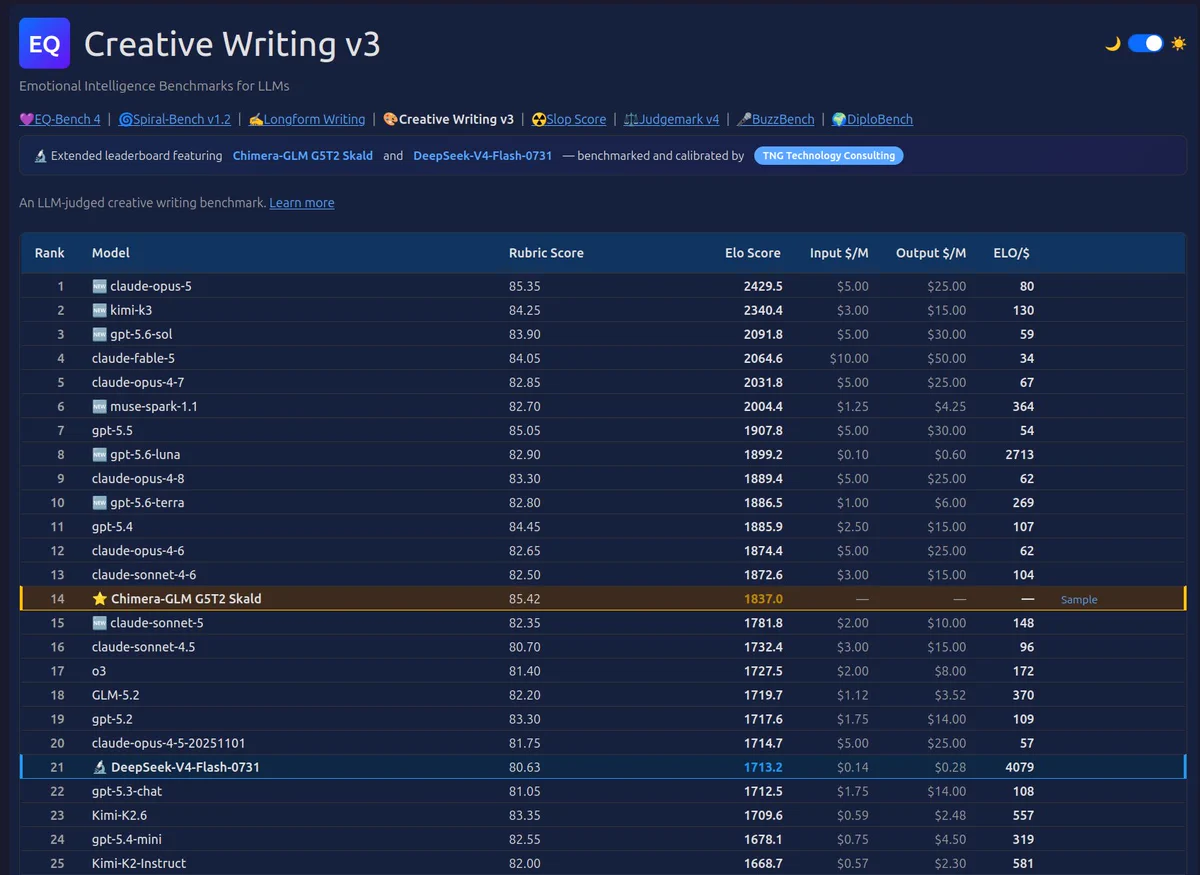Click the NEW badge icon beside claude-opus-5
1200x875 pixels.
pos(99,286)
